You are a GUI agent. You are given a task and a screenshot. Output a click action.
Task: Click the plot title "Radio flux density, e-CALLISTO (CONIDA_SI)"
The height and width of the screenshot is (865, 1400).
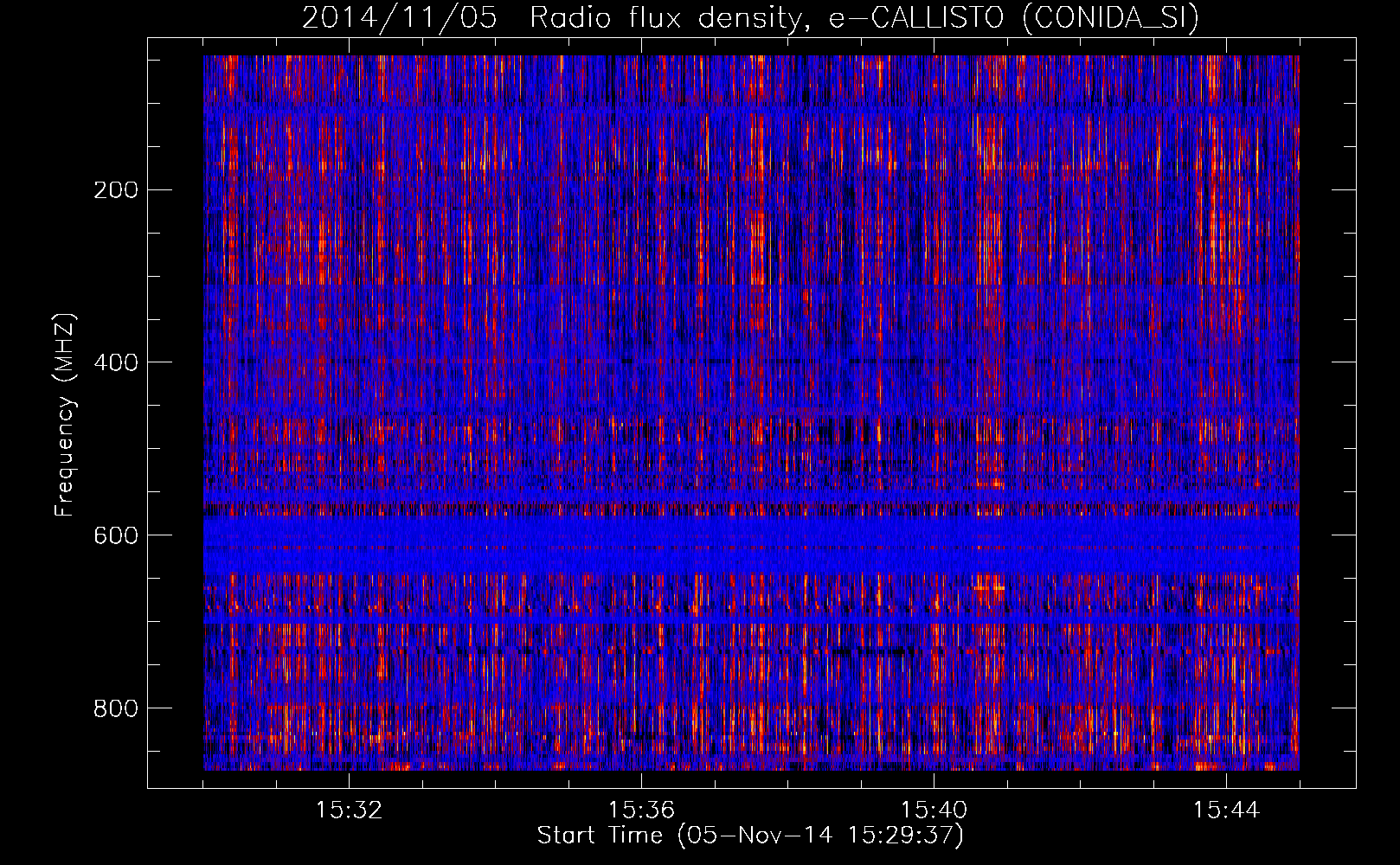pyautogui.click(x=864, y=17)
